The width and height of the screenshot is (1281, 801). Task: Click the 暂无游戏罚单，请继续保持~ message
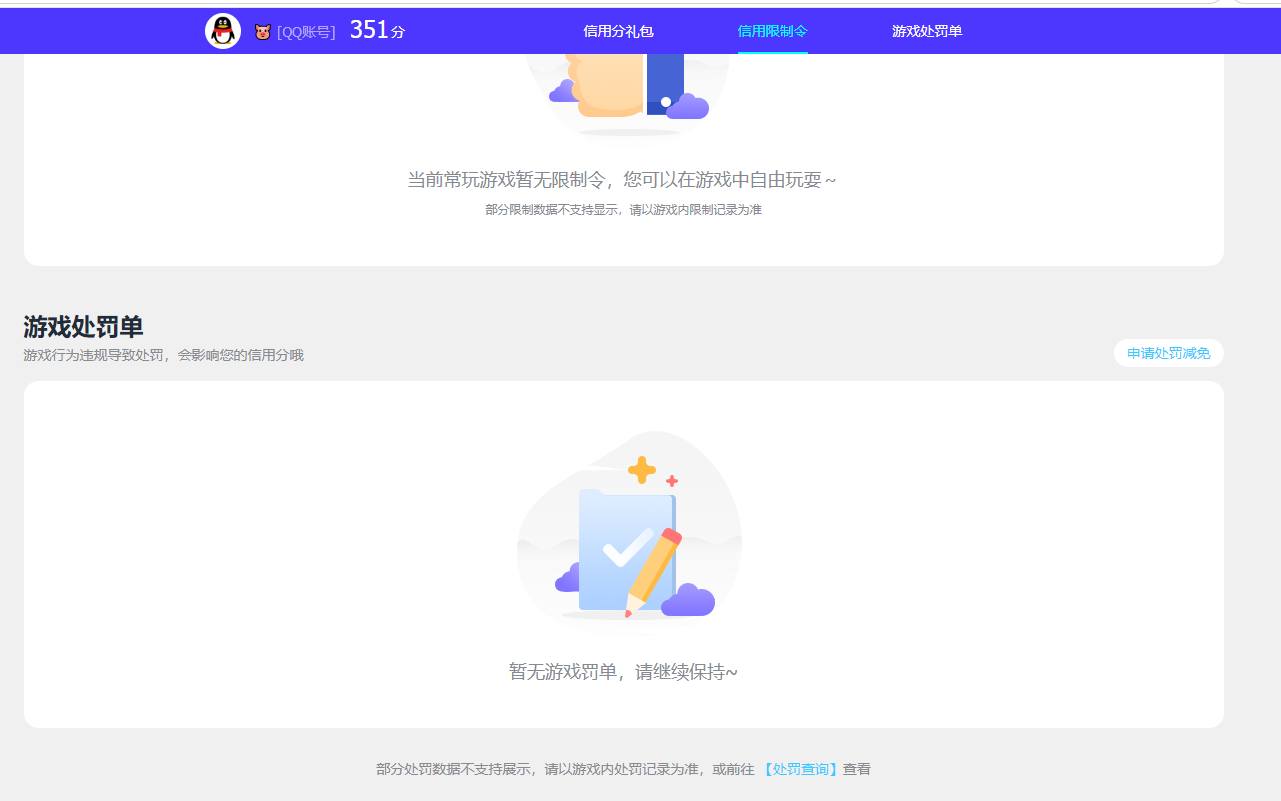[623, 671]
